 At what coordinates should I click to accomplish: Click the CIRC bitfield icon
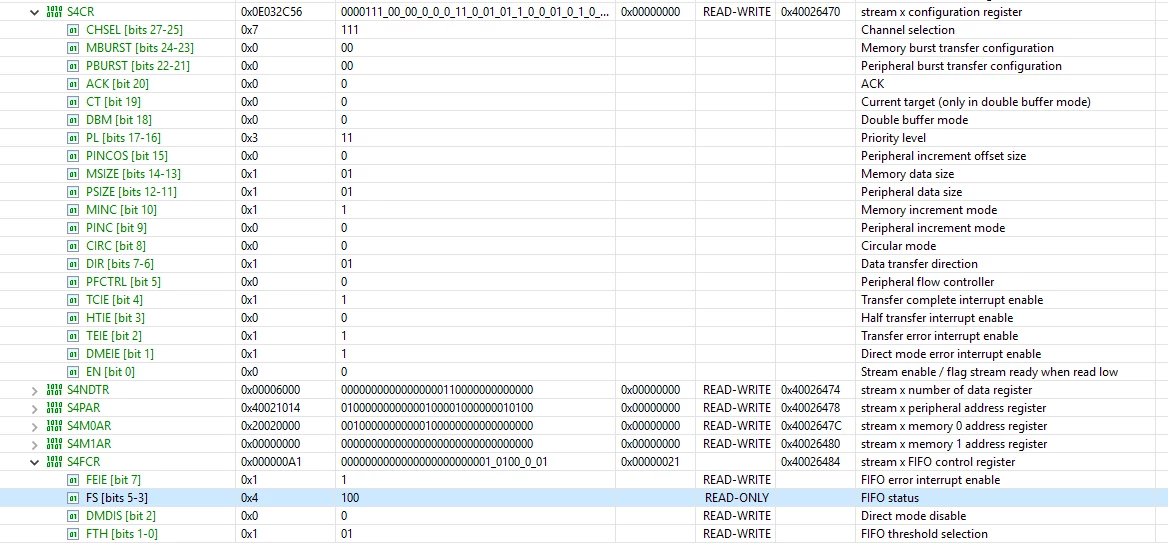pyautogui.click(x=73, y=246)
